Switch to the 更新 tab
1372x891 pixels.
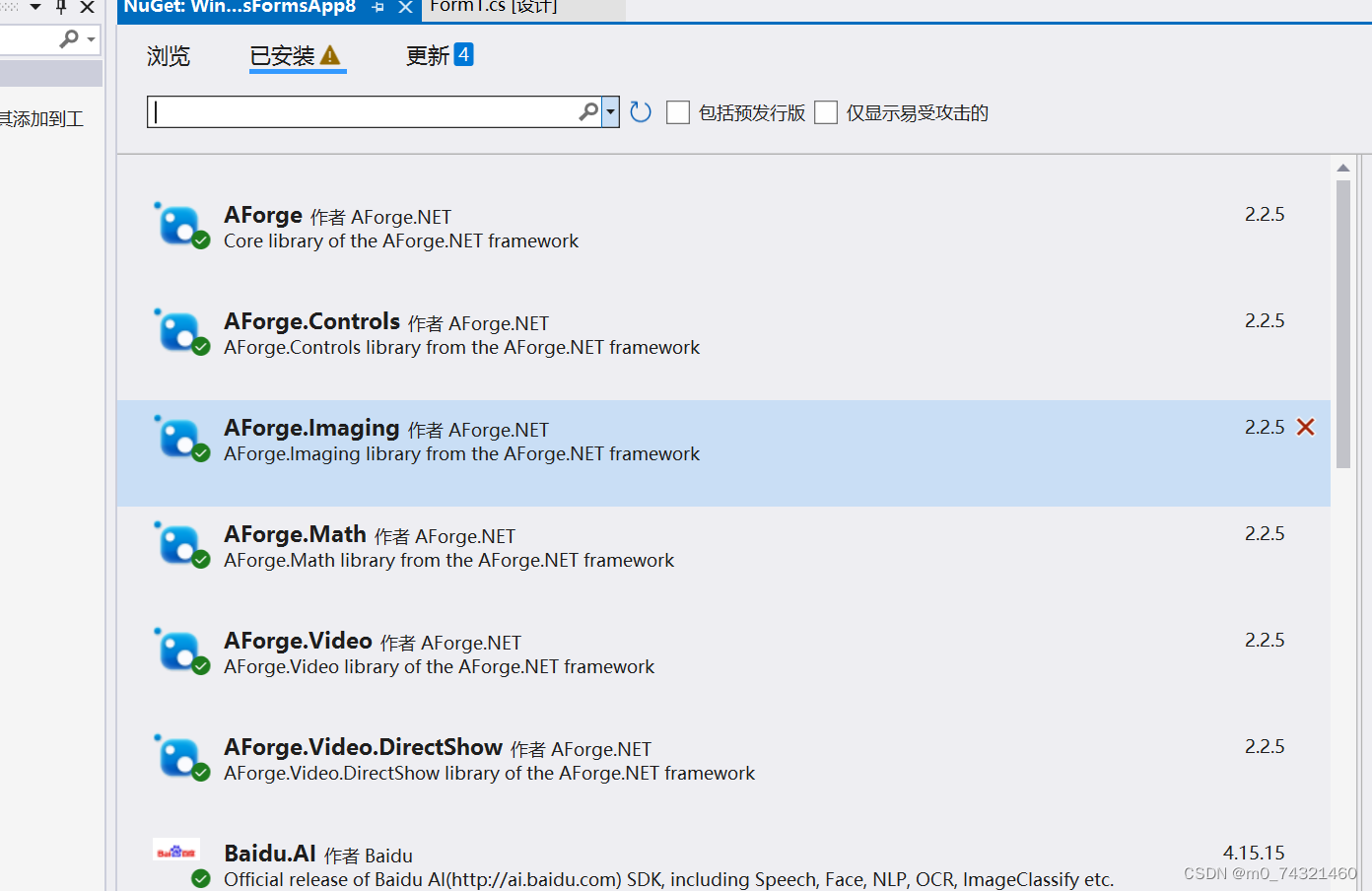(x=428, y=56)
